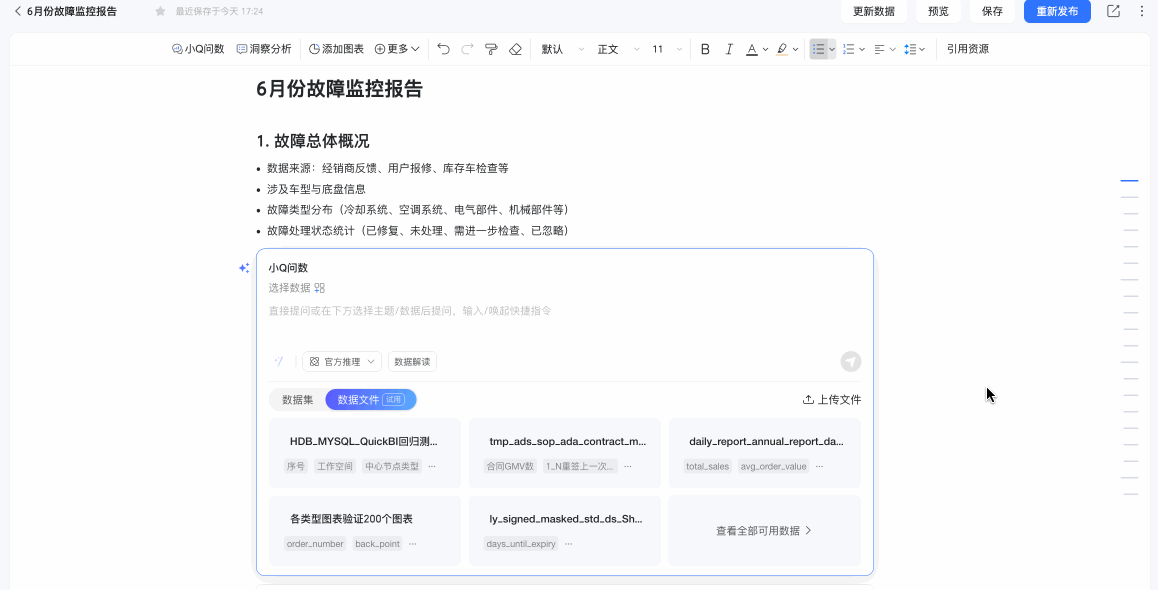Click the eraser clear formatting icon
Viewport: 1158px width, 590px height.
[515, 49]
